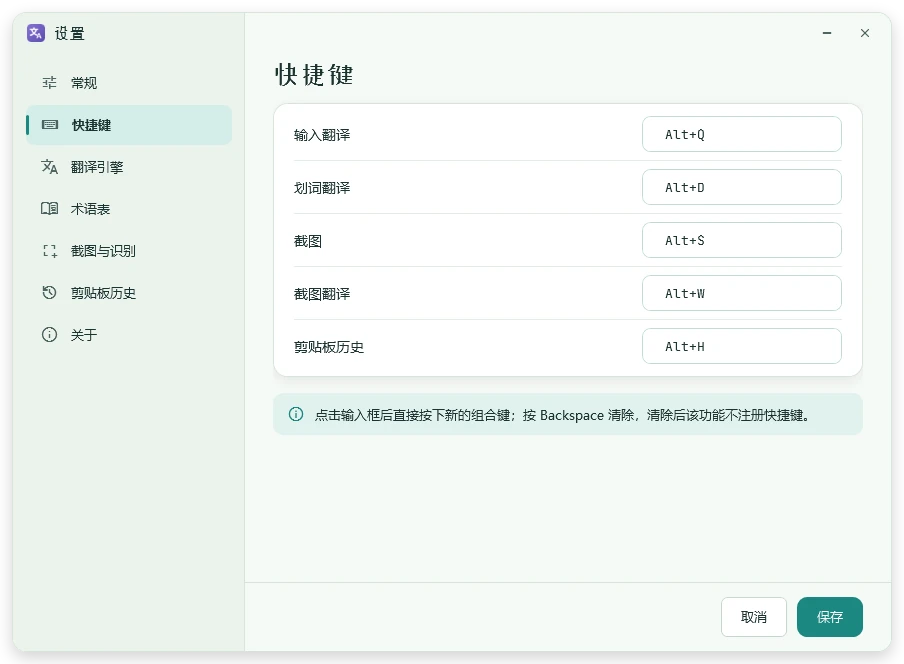The height and width of the screenshot is (664, 904).
Task: Click the 剪贴板历史 clock icon
Action: (x=50, y=293)
